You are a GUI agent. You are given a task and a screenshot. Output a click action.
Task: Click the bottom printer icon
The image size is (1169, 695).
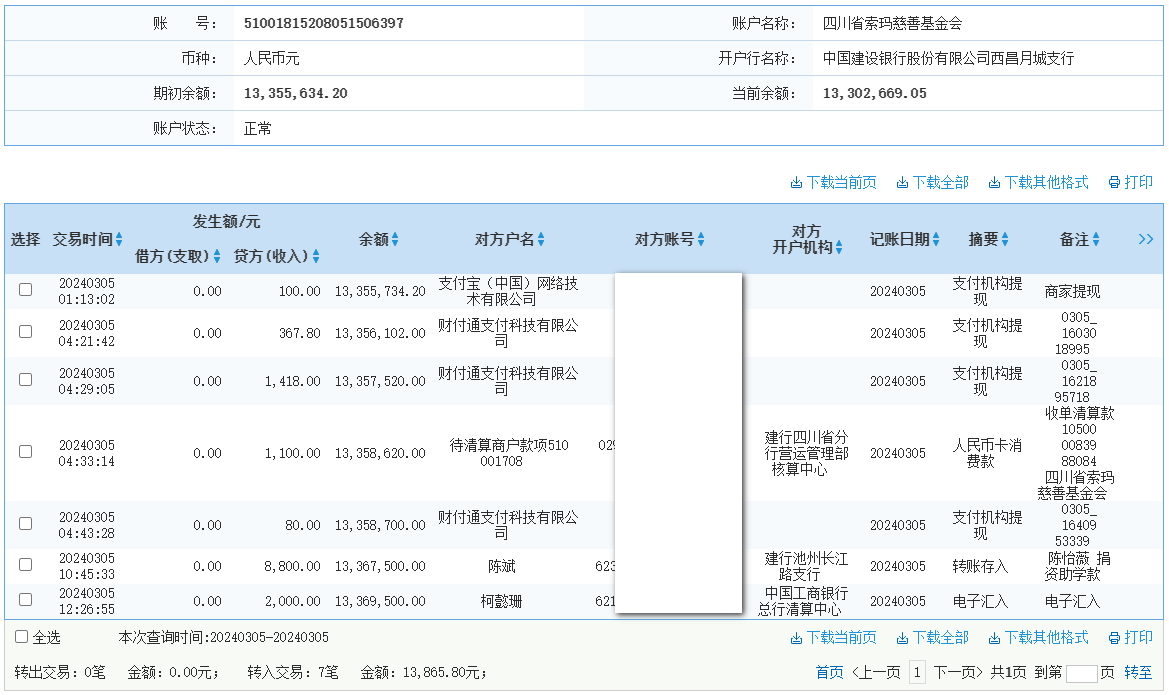click(1114, 638)
